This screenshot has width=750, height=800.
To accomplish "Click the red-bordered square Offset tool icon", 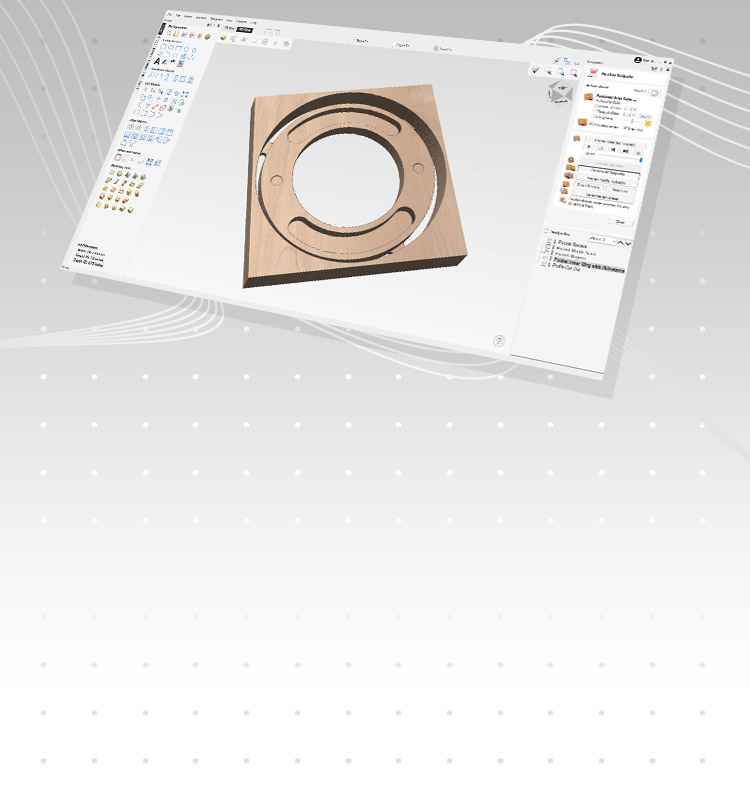I will coord(118,157).
